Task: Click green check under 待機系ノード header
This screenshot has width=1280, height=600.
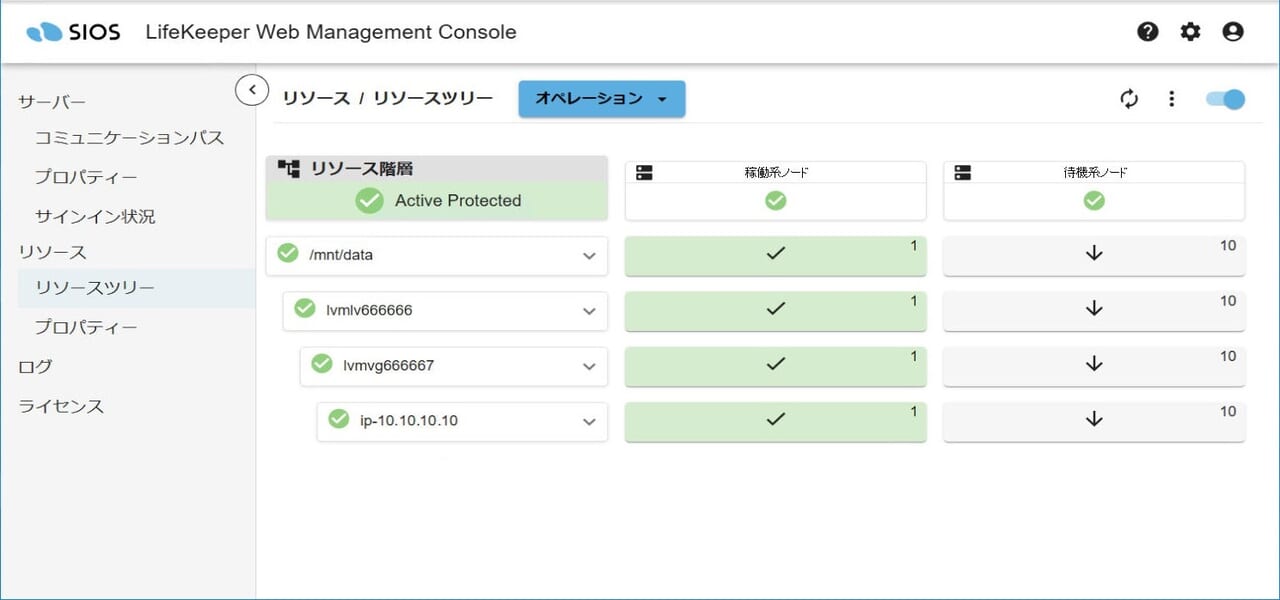Action: click(1094, 201)
